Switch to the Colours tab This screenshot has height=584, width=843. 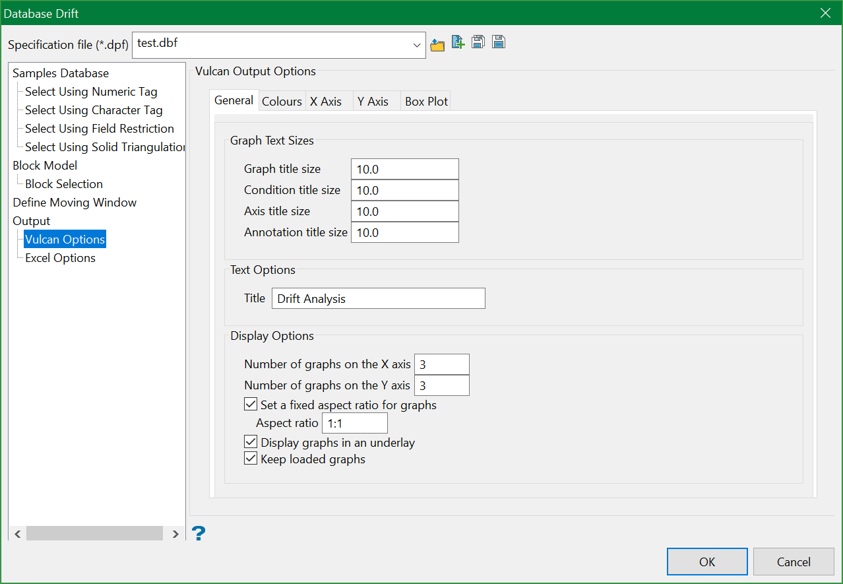tap(281, 102)
